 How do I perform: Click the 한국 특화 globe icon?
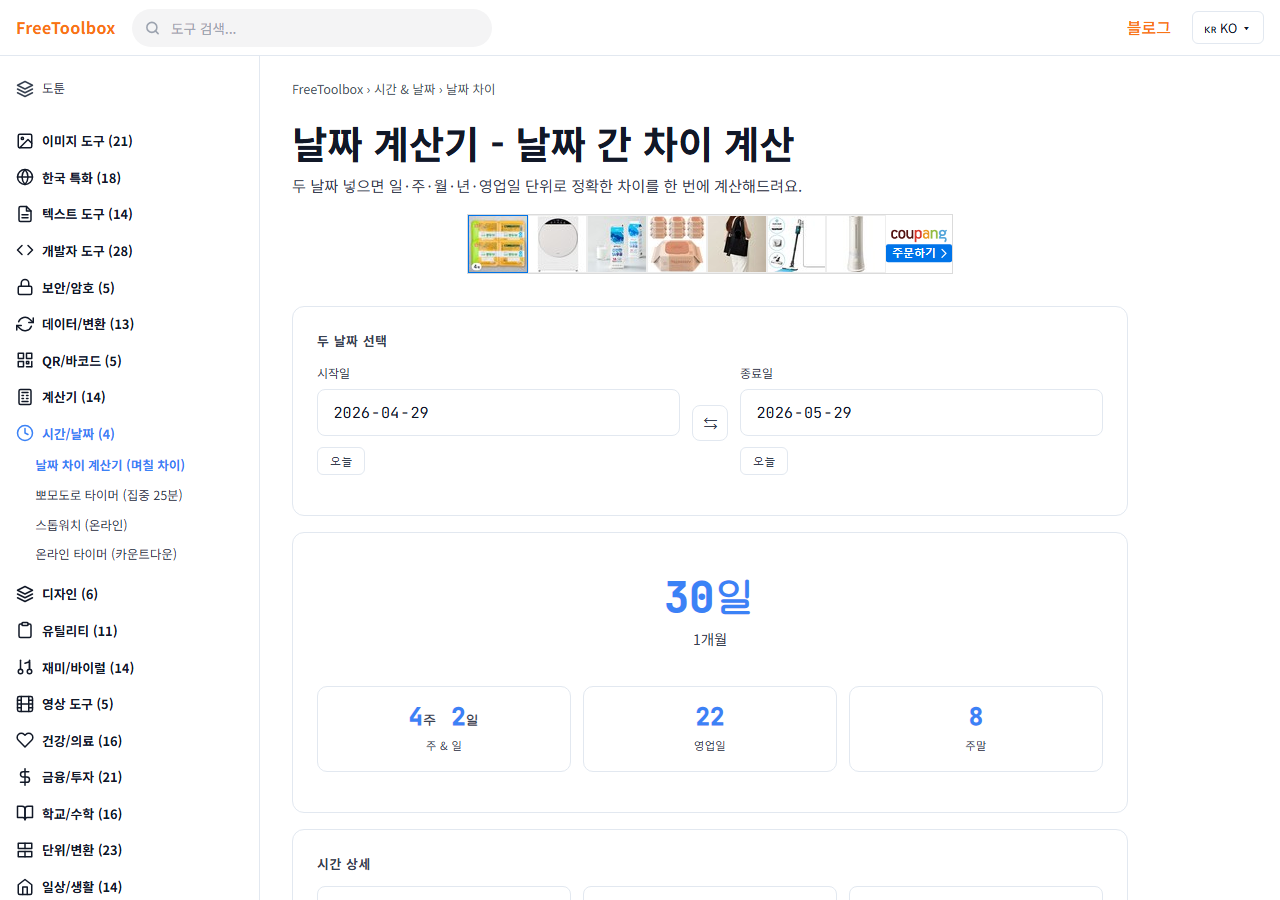tap(25, 178)
